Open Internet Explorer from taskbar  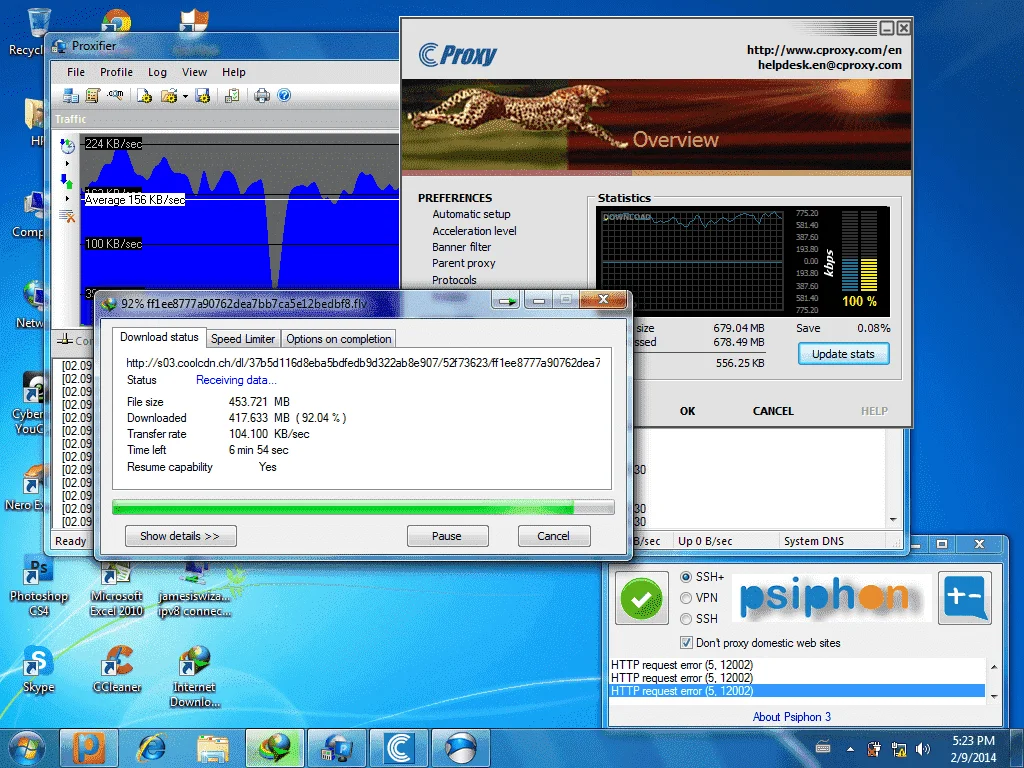pyautogui.click(x=151, y=748)
